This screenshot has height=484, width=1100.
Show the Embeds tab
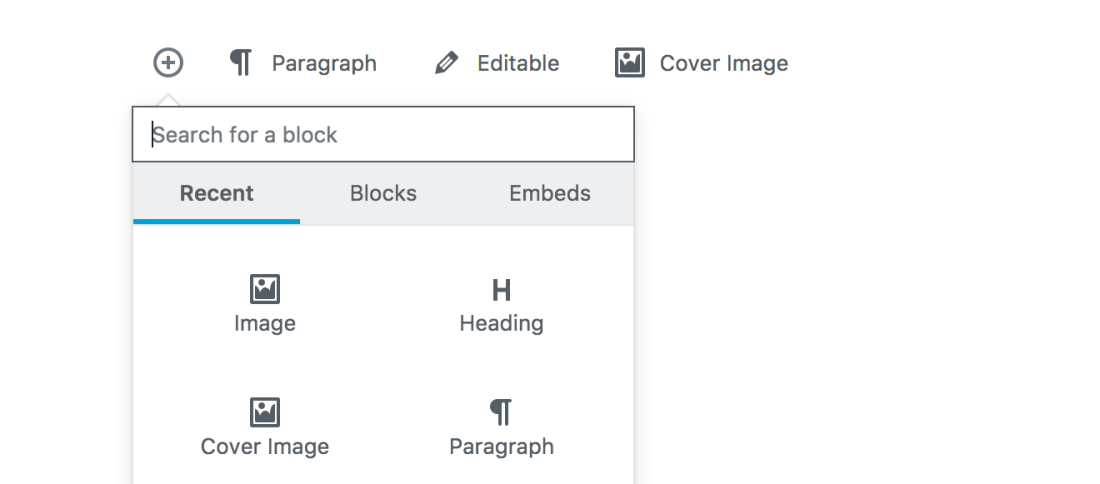click(550, 193)
